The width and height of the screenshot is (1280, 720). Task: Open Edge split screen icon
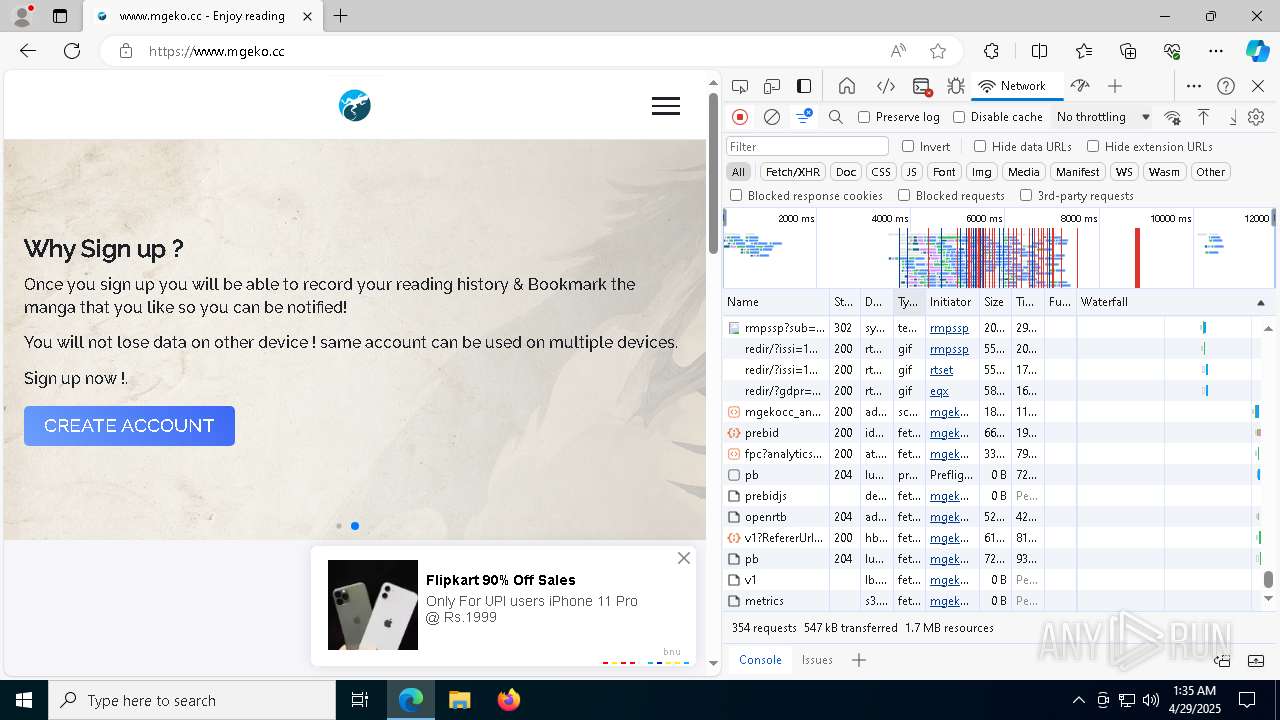pos(1039,51)
